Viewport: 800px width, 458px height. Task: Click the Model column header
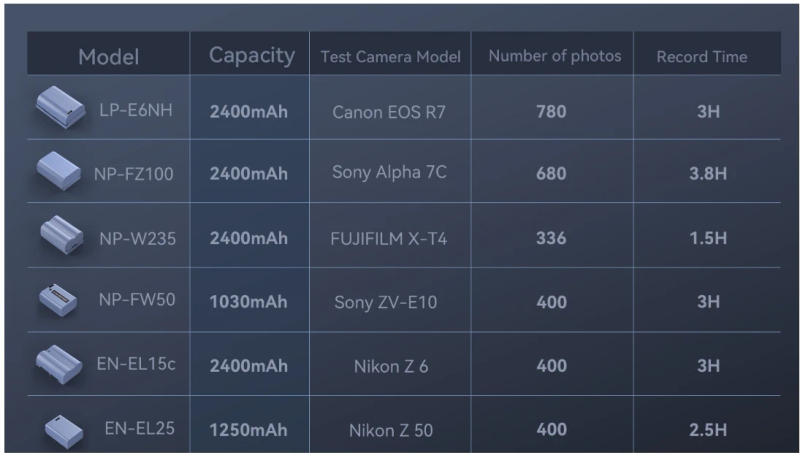109,57
